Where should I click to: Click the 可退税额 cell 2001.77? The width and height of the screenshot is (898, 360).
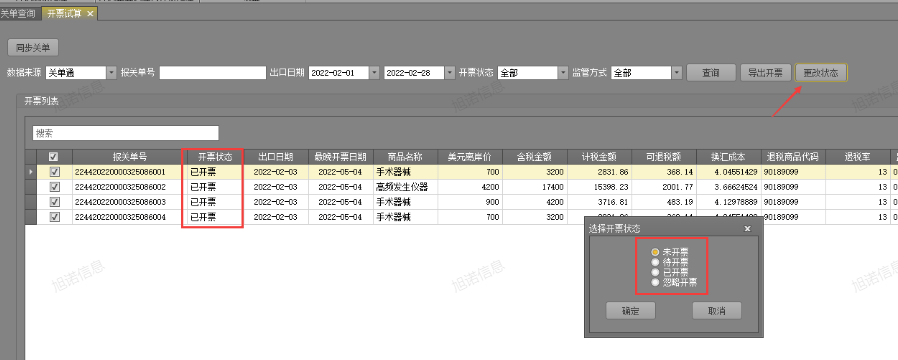point(664,187)
